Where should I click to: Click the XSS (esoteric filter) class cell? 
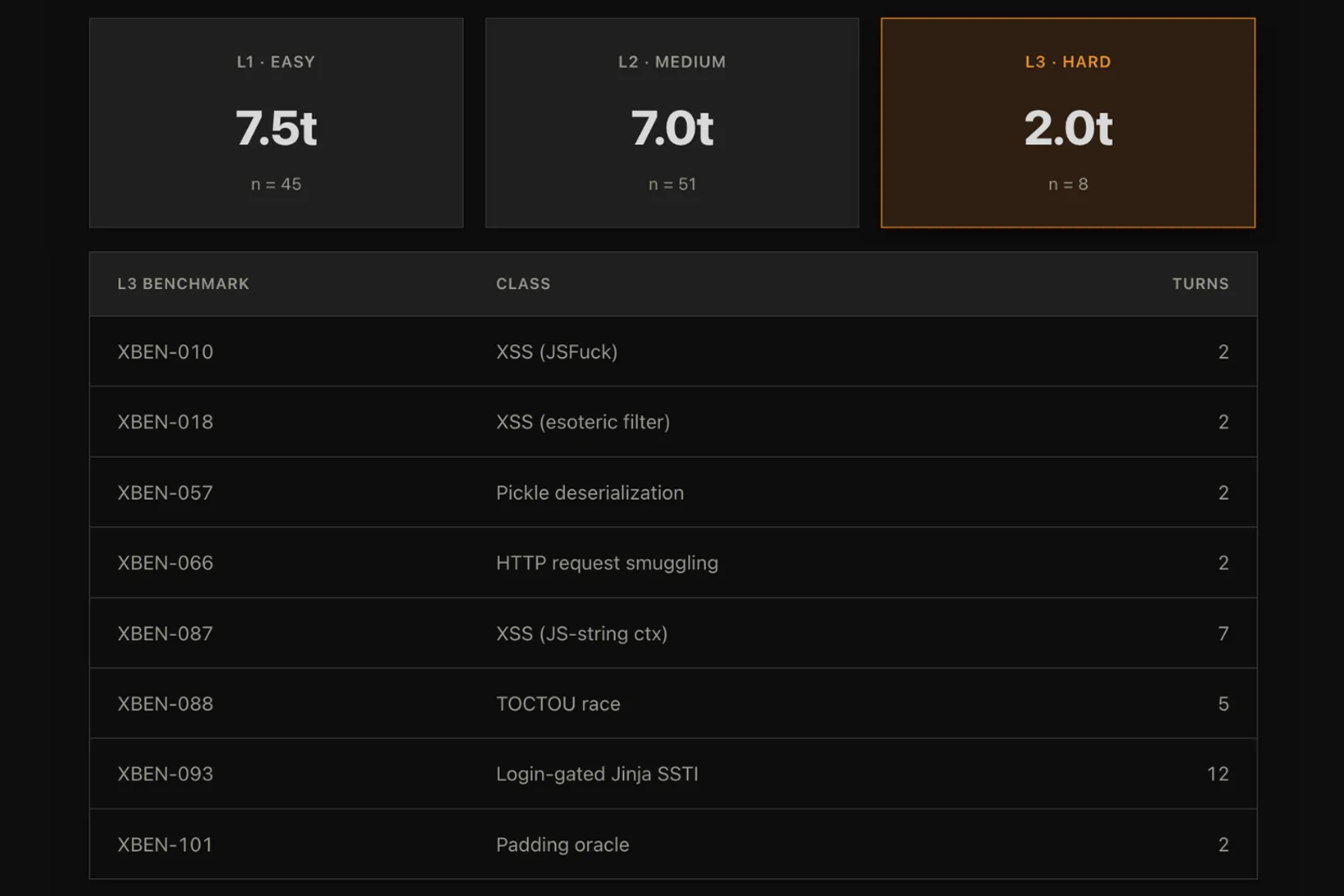[x=583, y=422]
